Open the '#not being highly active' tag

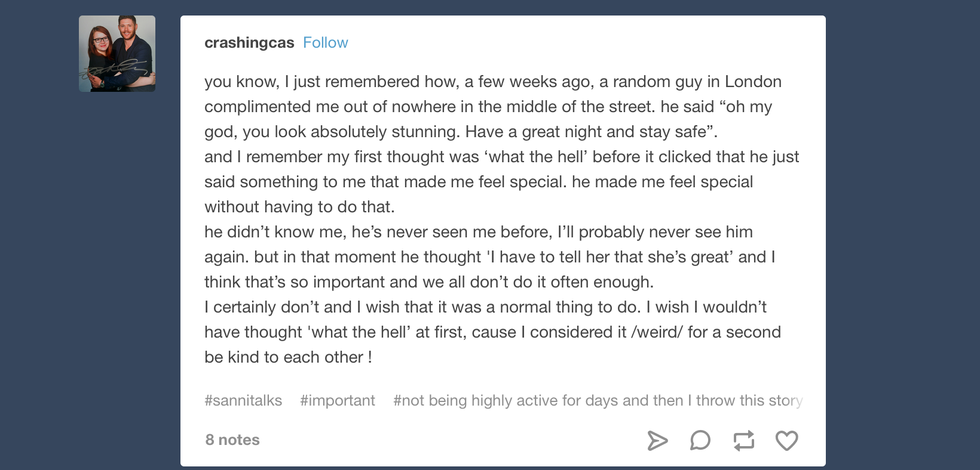597,400
